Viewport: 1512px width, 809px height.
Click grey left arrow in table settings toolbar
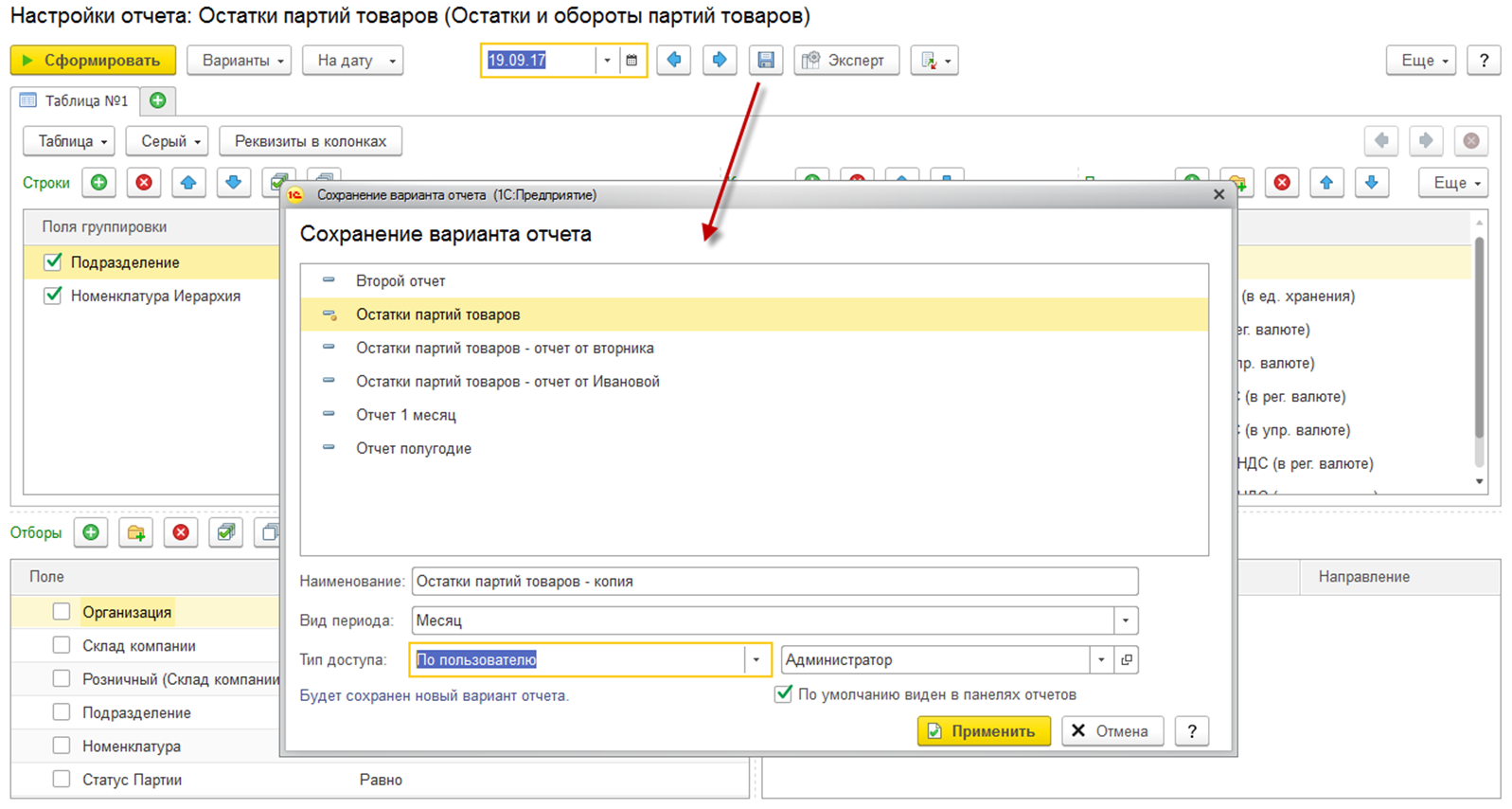(x=1381, y=141)
